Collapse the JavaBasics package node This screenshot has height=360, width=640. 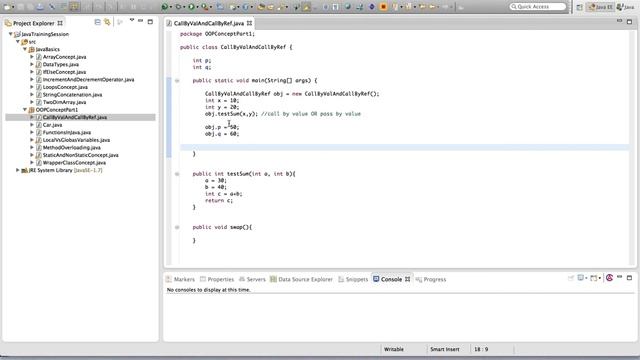[25, 49]
